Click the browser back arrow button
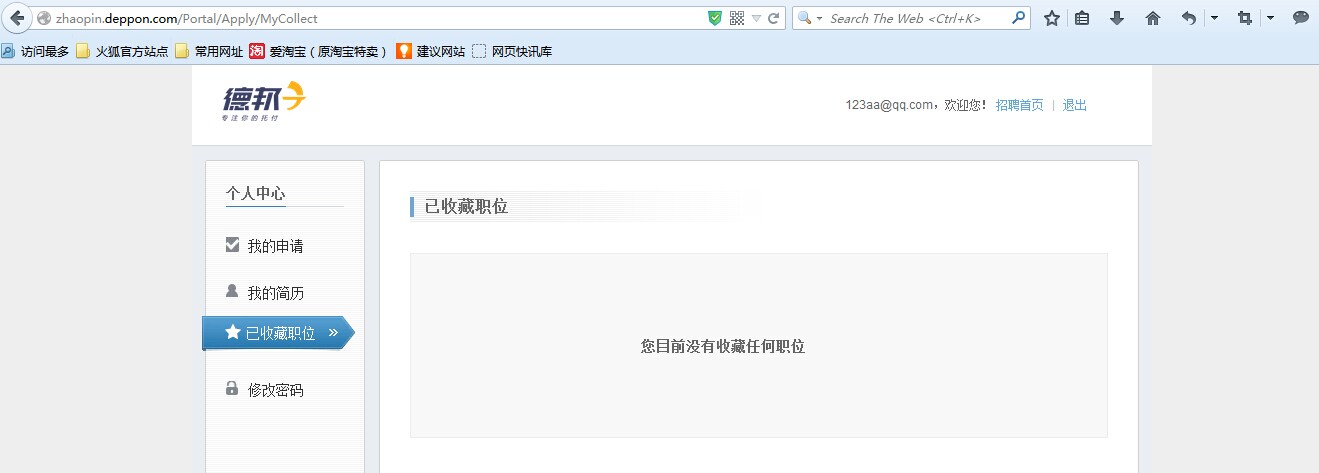 point(16,18)
